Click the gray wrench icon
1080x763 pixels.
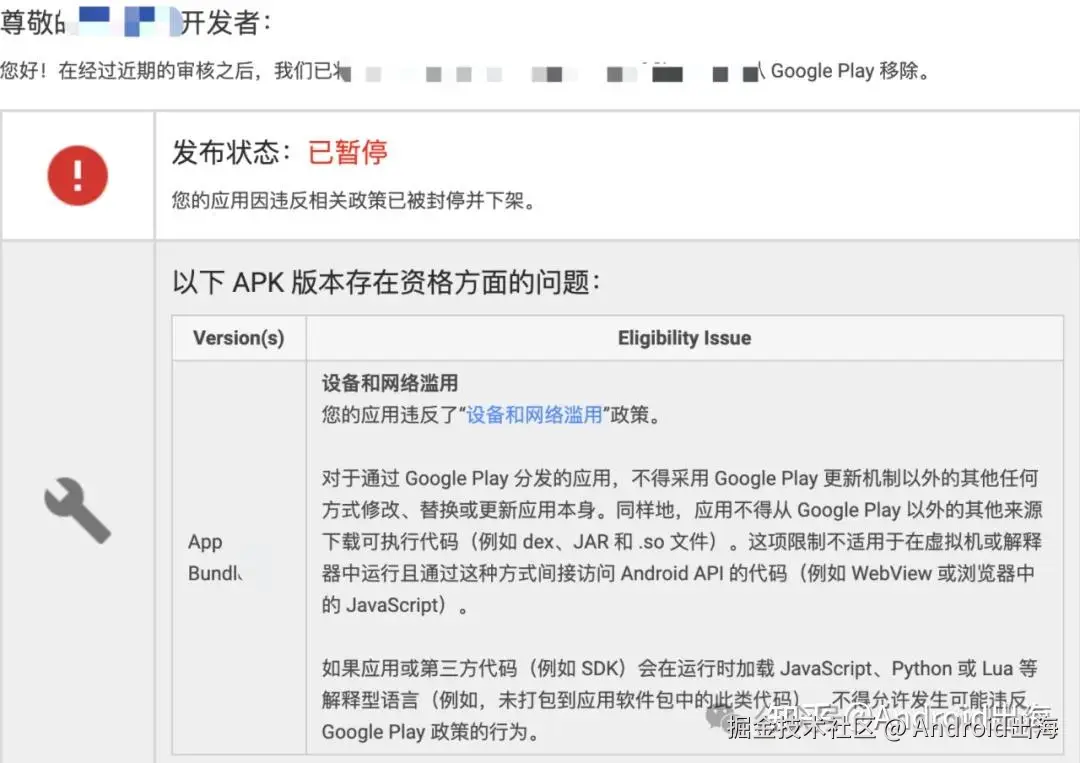tap(77, 510)
